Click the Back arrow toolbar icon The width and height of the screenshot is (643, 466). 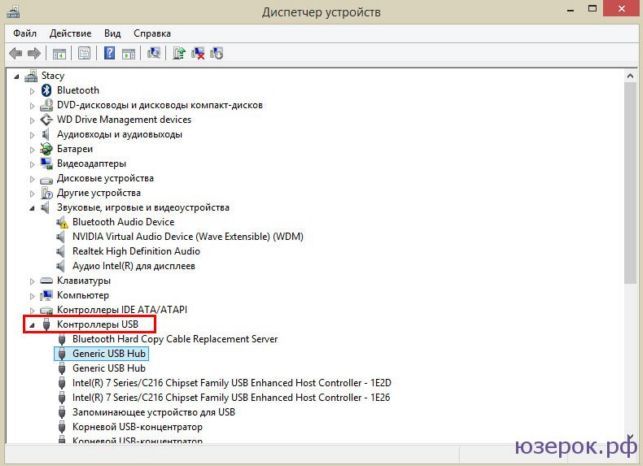click(16, 53)
